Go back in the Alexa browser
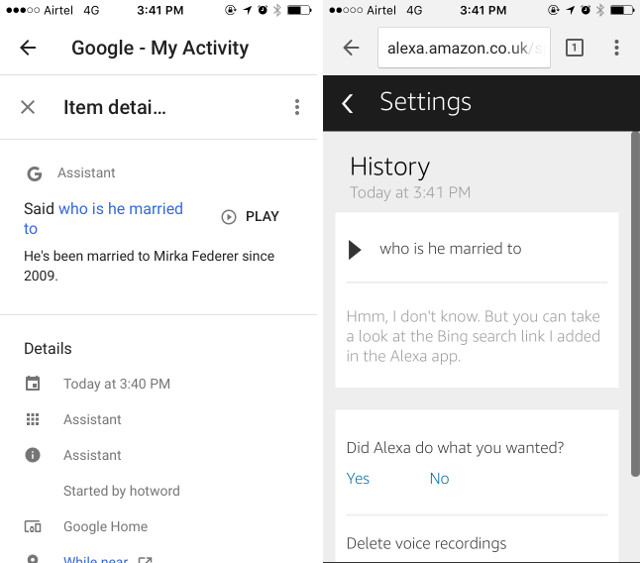This screenshot has width=640, height=563. click(x=351, y=48)
